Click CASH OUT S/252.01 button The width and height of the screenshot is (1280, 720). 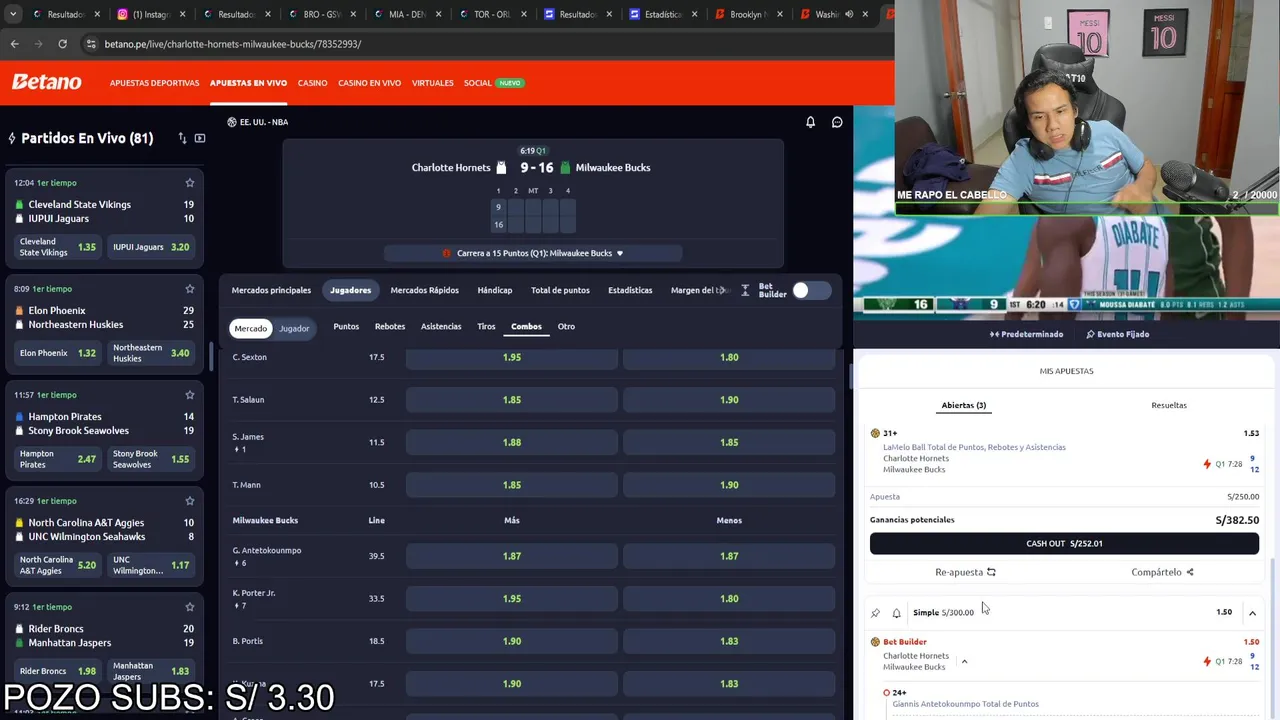pos(1064,543)
